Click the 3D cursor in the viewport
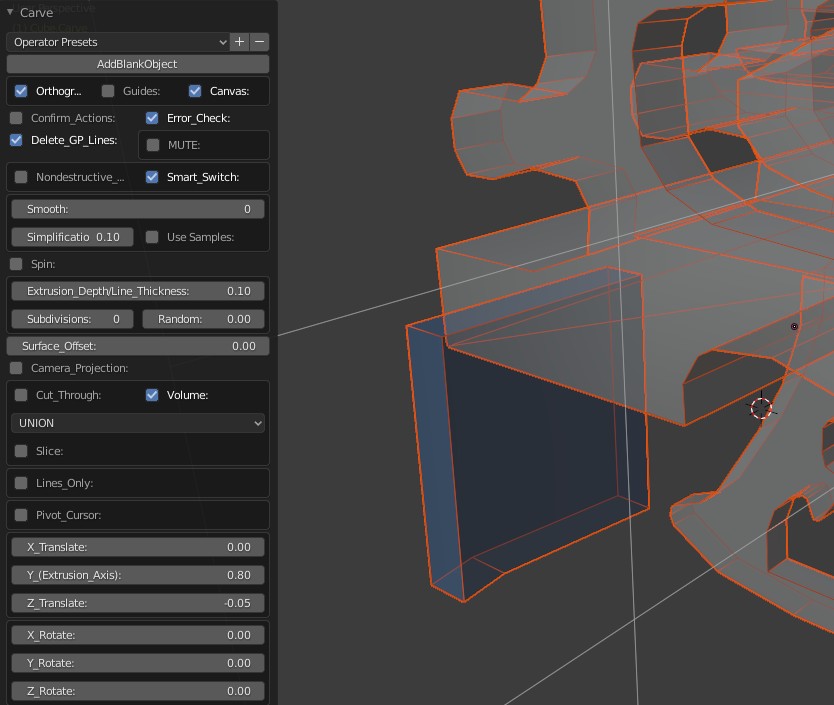 coord(761,408)
